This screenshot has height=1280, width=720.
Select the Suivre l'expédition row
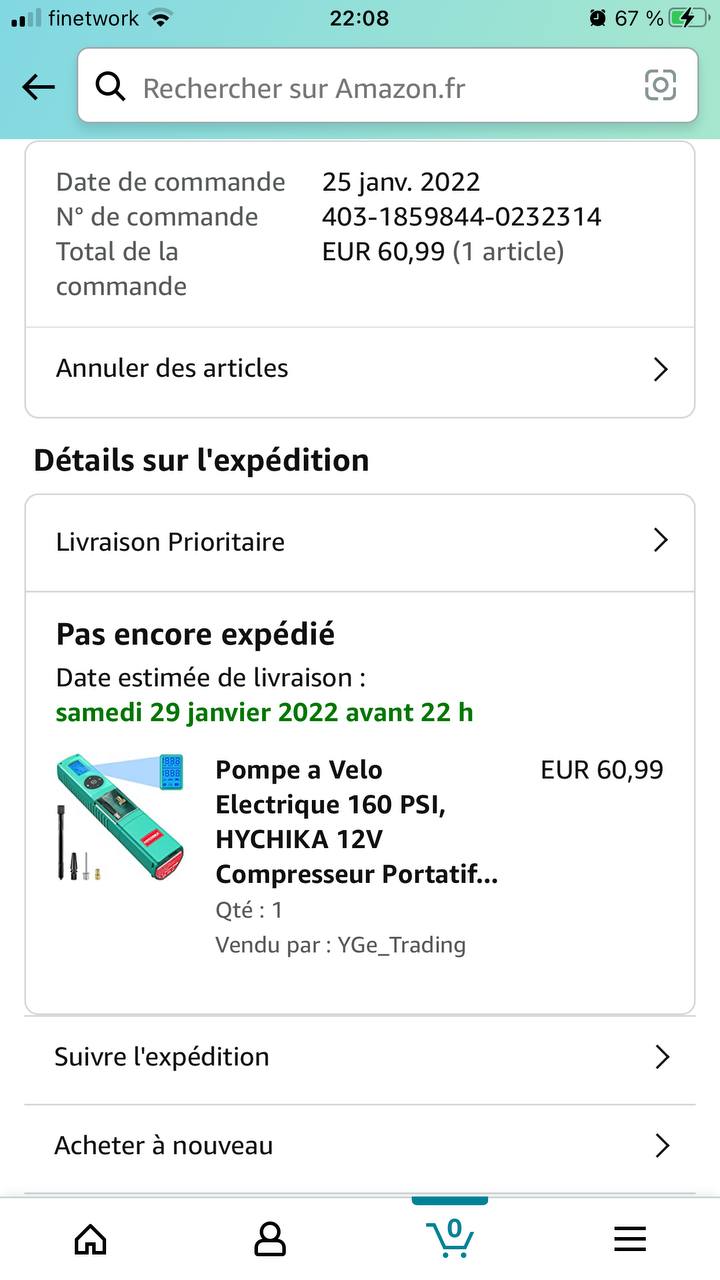[x=360, y=1057]
